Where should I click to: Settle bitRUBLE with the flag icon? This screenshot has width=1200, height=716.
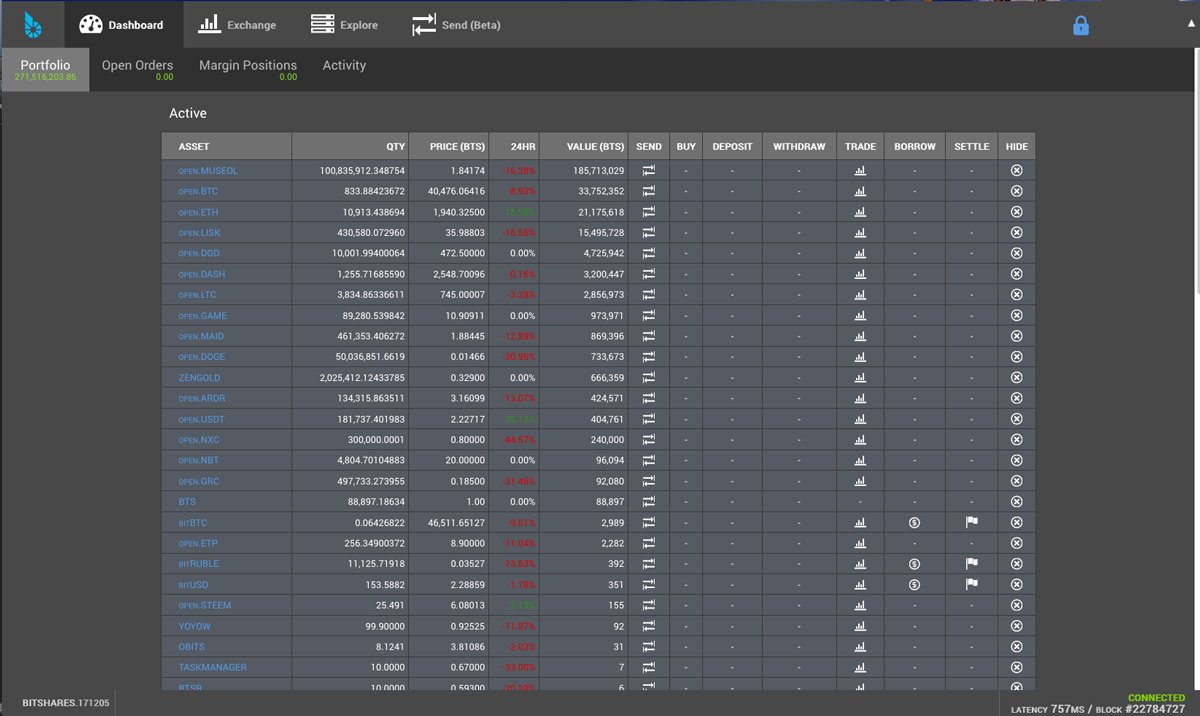pos(971,564)
